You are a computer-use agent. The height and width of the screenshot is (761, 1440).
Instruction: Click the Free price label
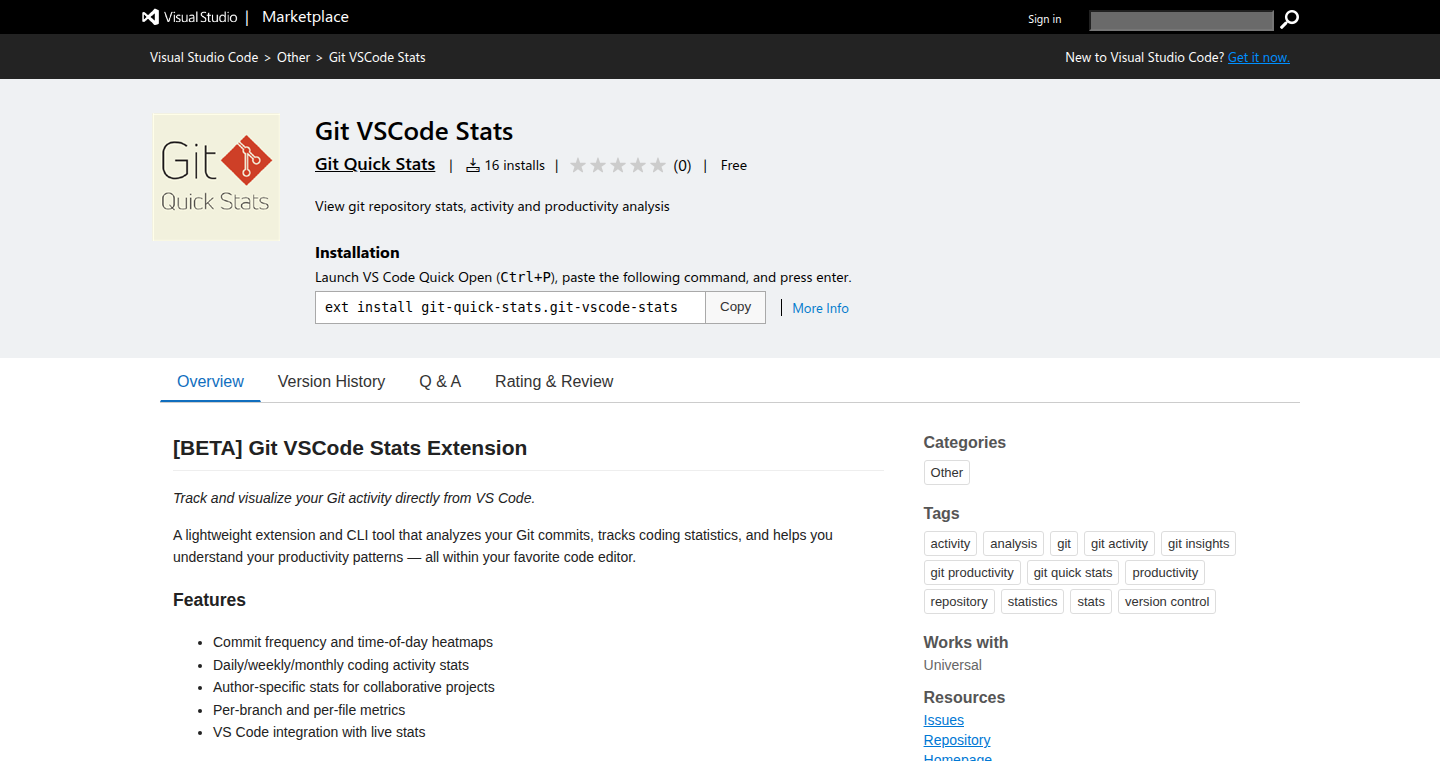pos(734,166)
